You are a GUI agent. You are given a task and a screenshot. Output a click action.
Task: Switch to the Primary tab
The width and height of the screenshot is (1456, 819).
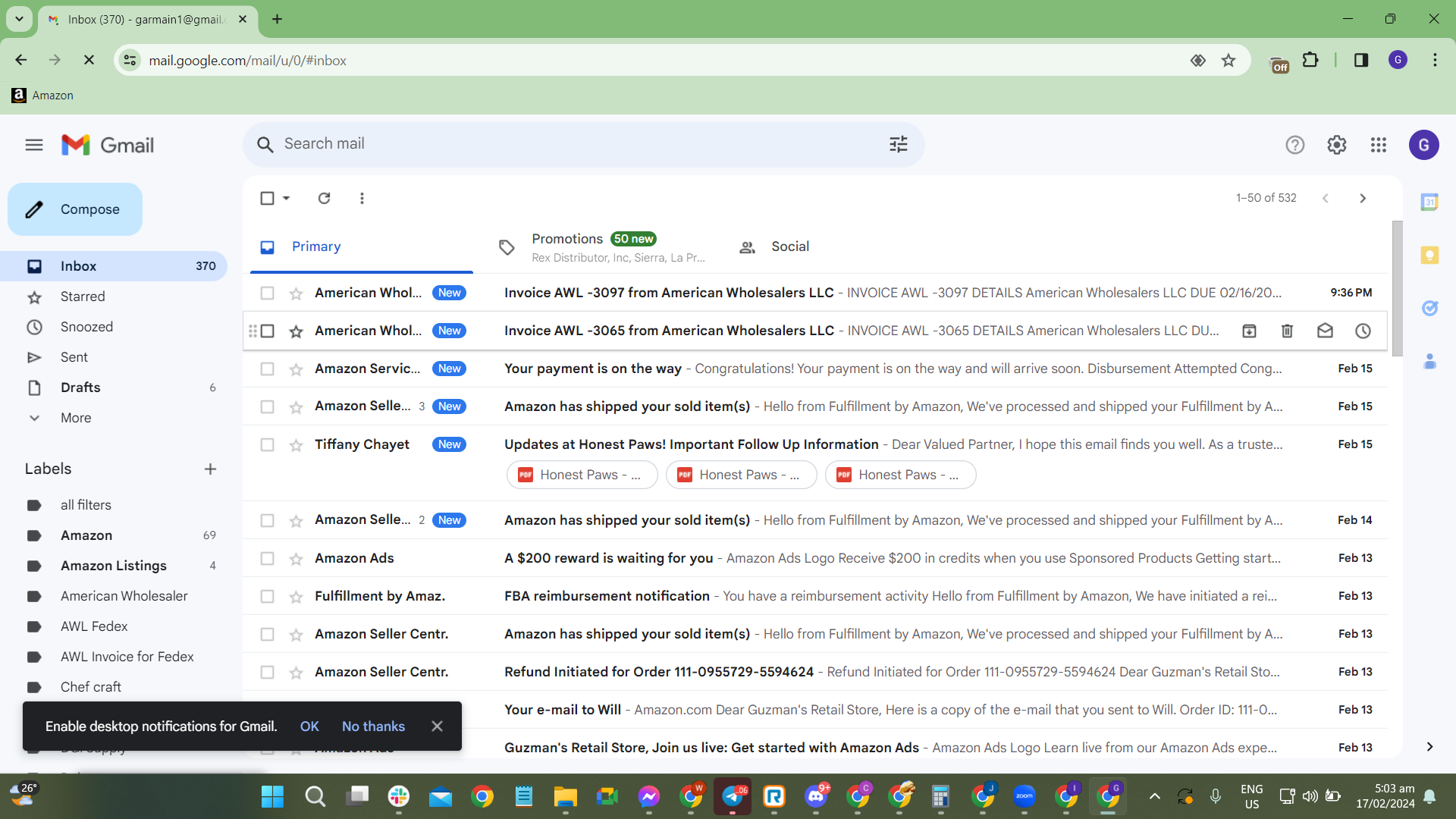point(362,246)
